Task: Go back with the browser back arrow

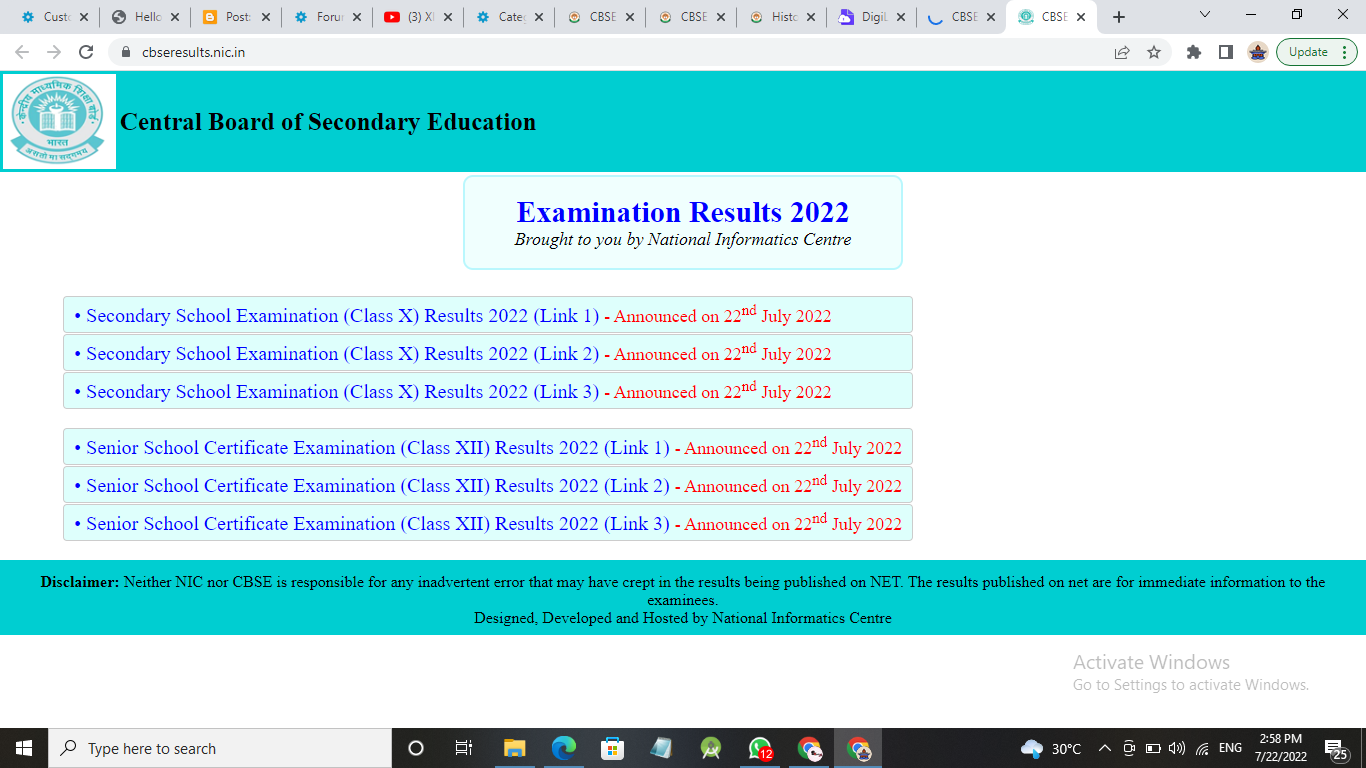Action: click(x=22, y=52)
